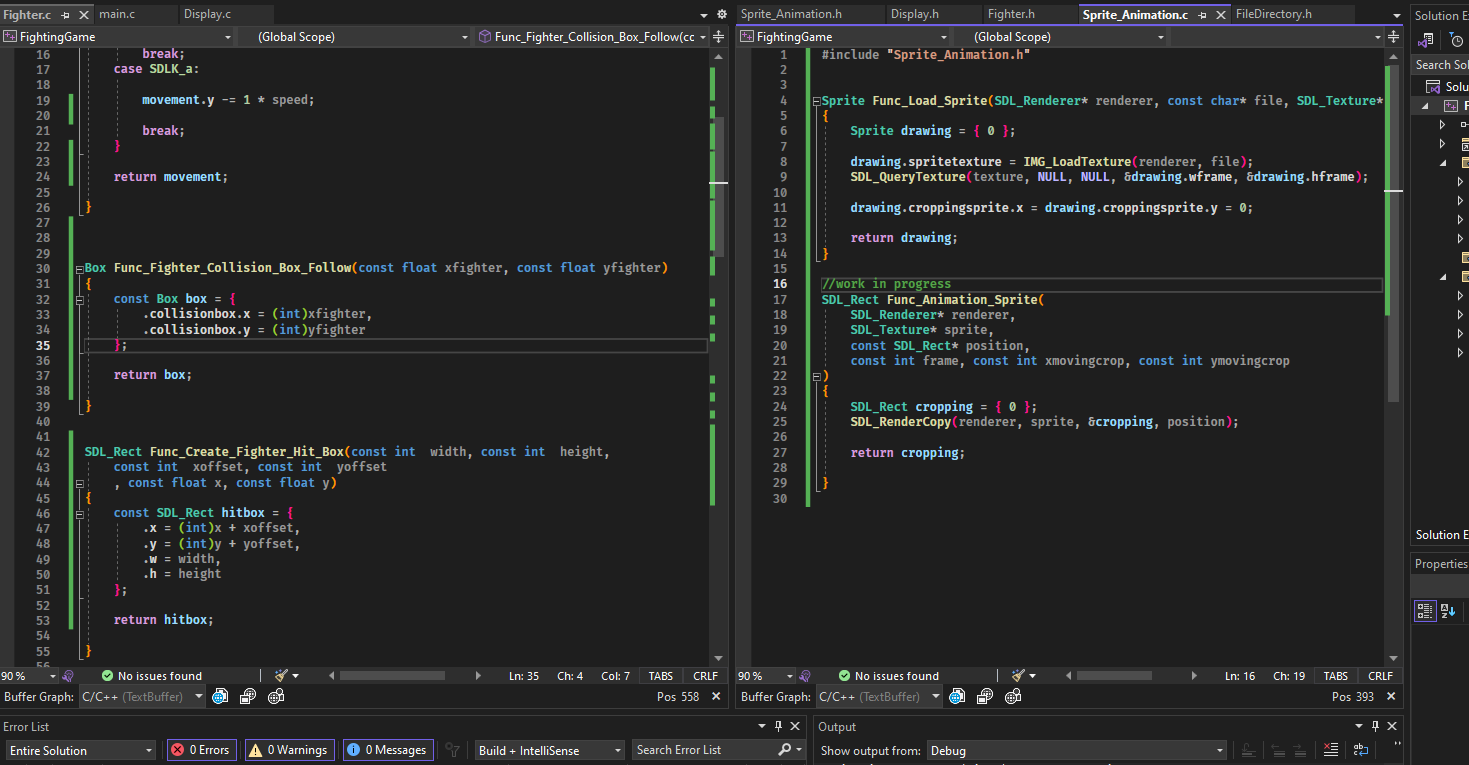Click the cleanup broom icon in left editor
Image resolution: width=1469 pixels, height=765 pixels.
(282, 676)
